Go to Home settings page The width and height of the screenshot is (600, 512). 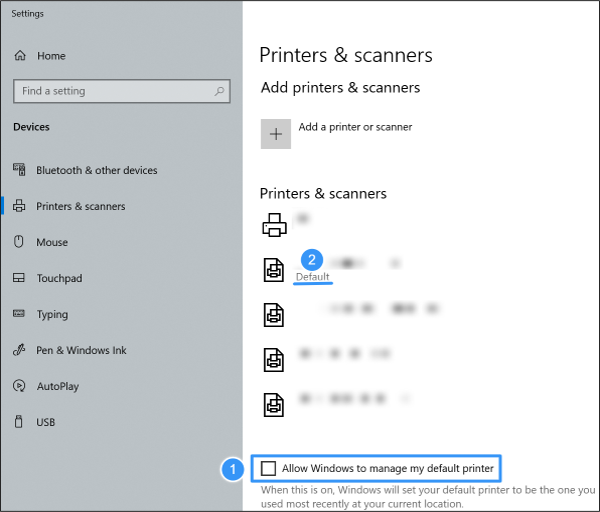[x=51, y=57]
